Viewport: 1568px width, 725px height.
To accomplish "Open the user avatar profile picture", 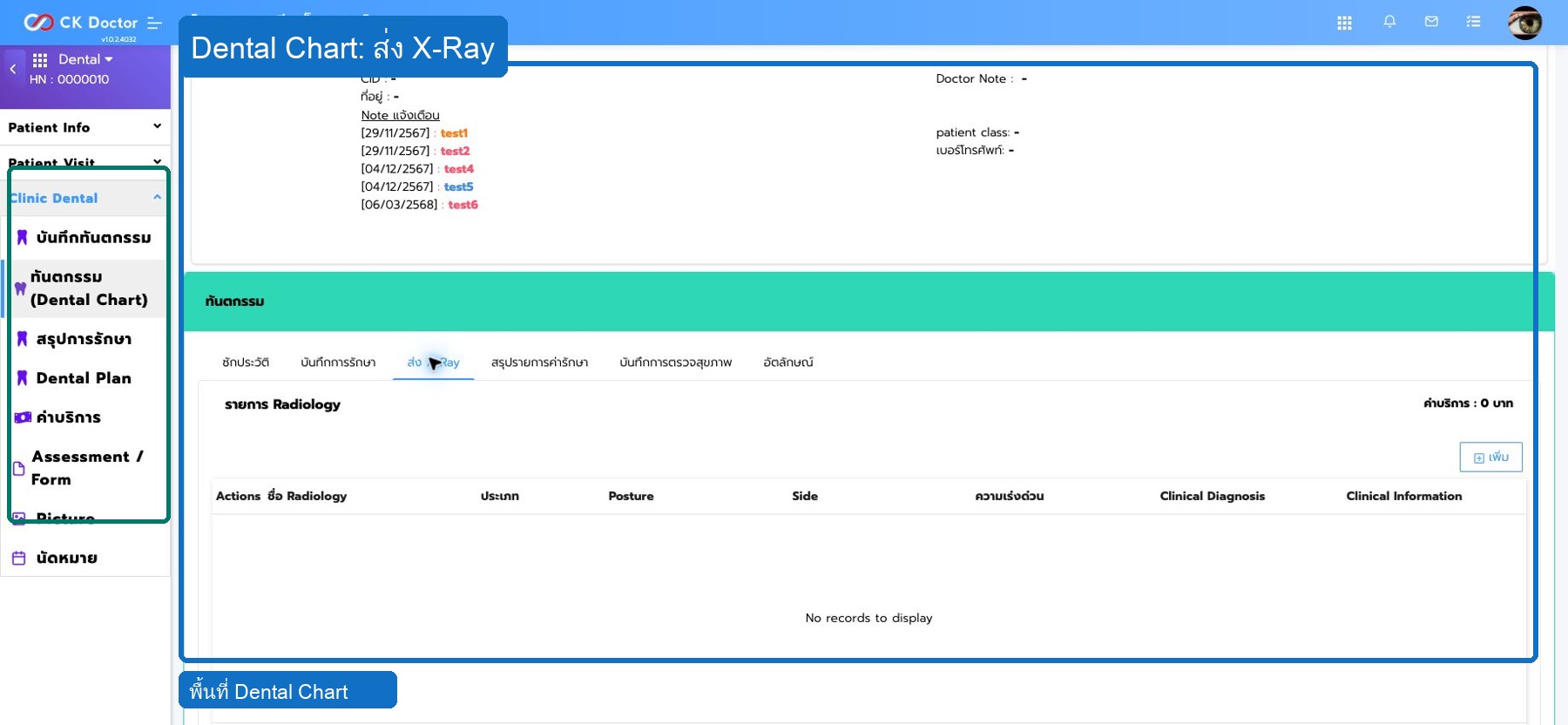I will click(x=1524, y=23).
